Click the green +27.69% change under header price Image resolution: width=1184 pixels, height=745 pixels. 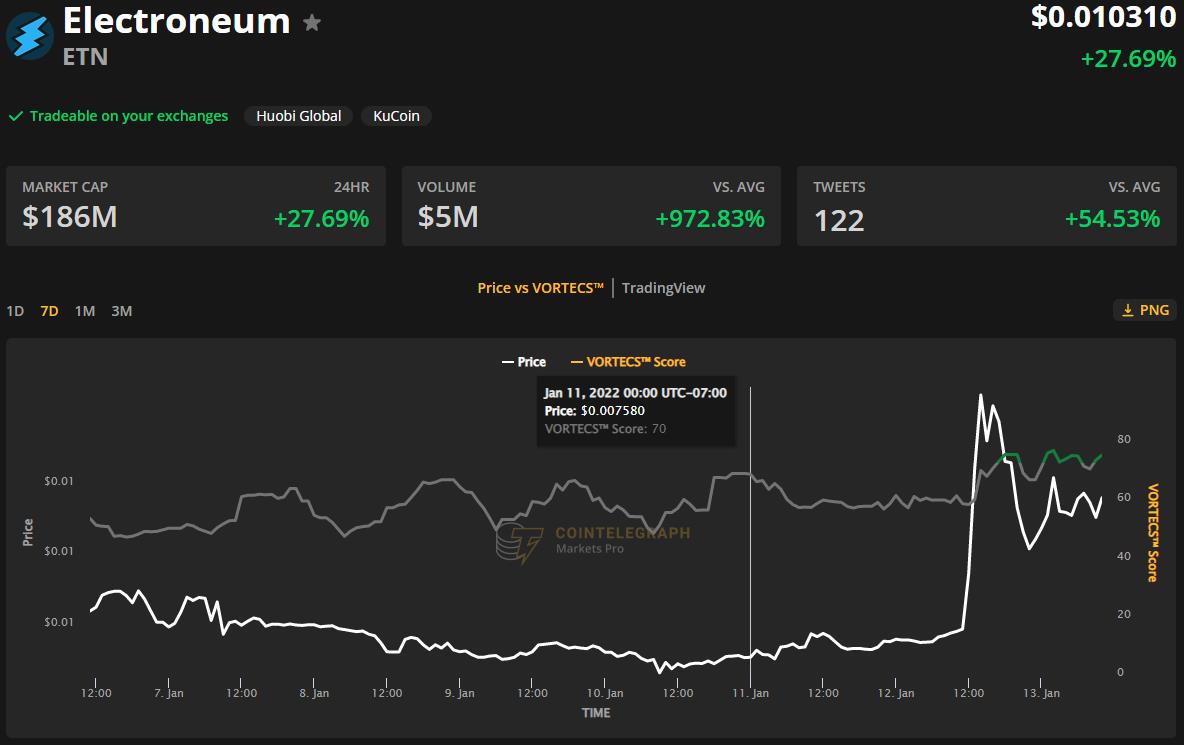point(1128,59)
